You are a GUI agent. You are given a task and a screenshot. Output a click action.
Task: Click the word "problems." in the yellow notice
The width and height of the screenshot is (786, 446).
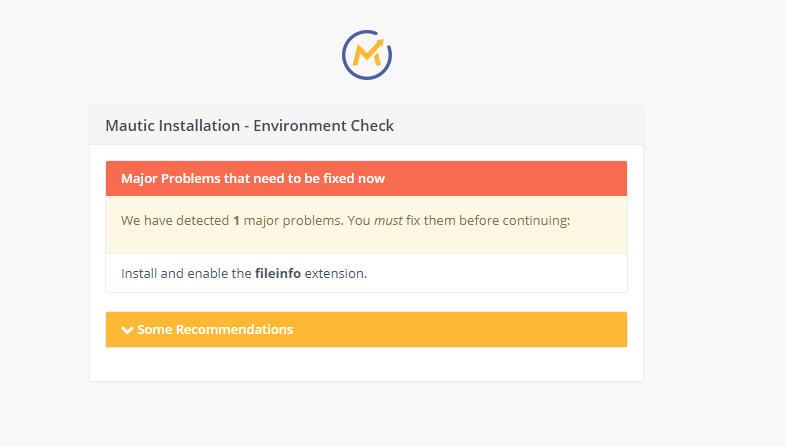[316, 220]
